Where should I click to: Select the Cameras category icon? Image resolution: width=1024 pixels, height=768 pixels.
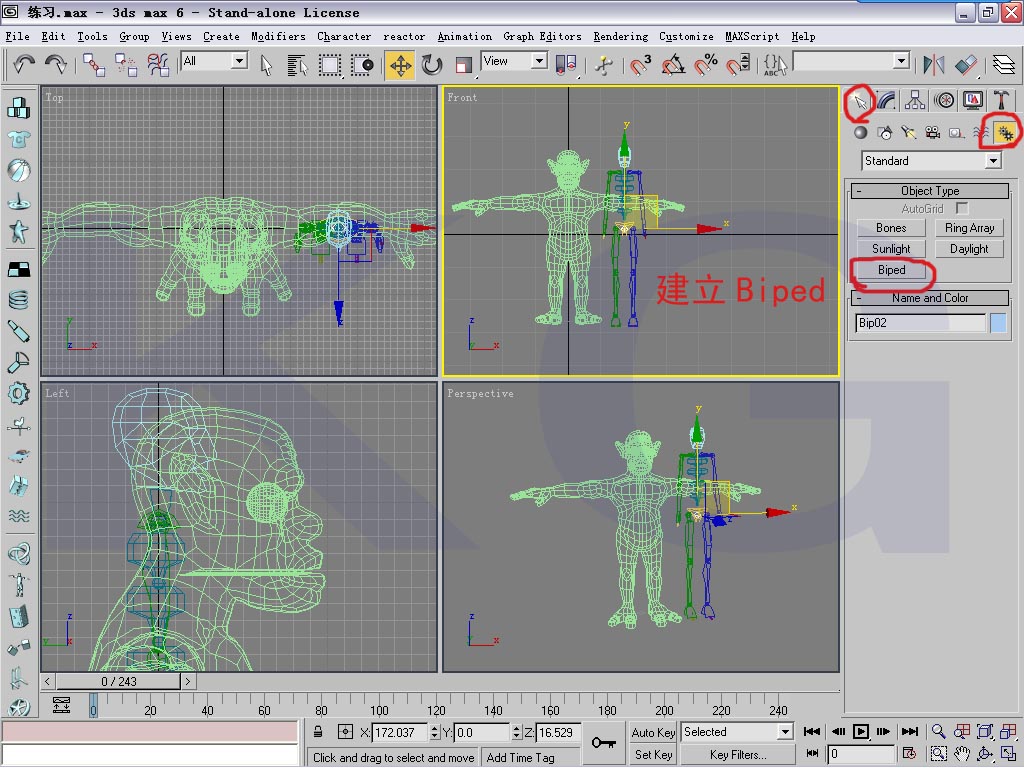click(933, 133)
